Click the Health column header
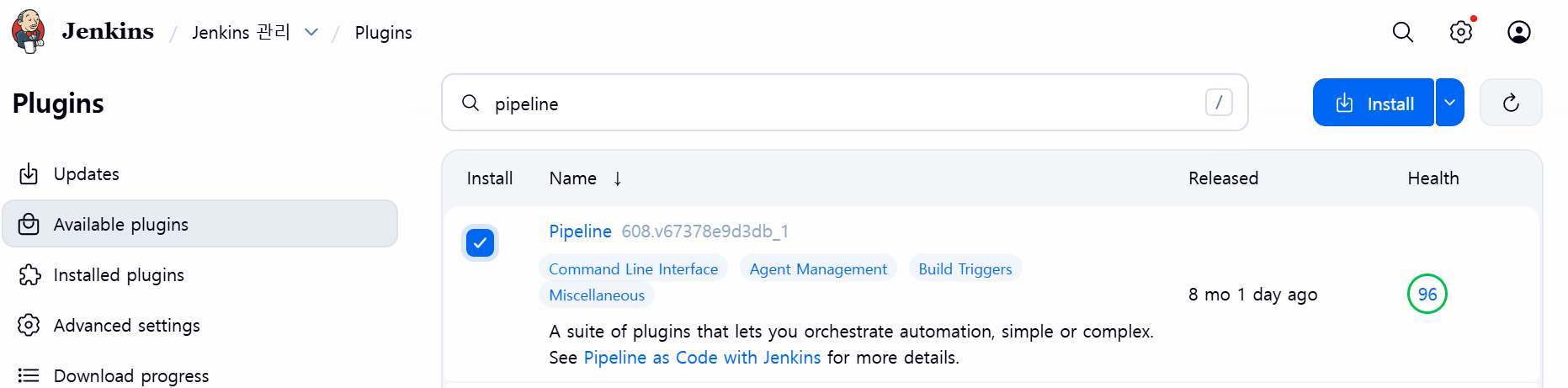 (x=1432, y=178)
